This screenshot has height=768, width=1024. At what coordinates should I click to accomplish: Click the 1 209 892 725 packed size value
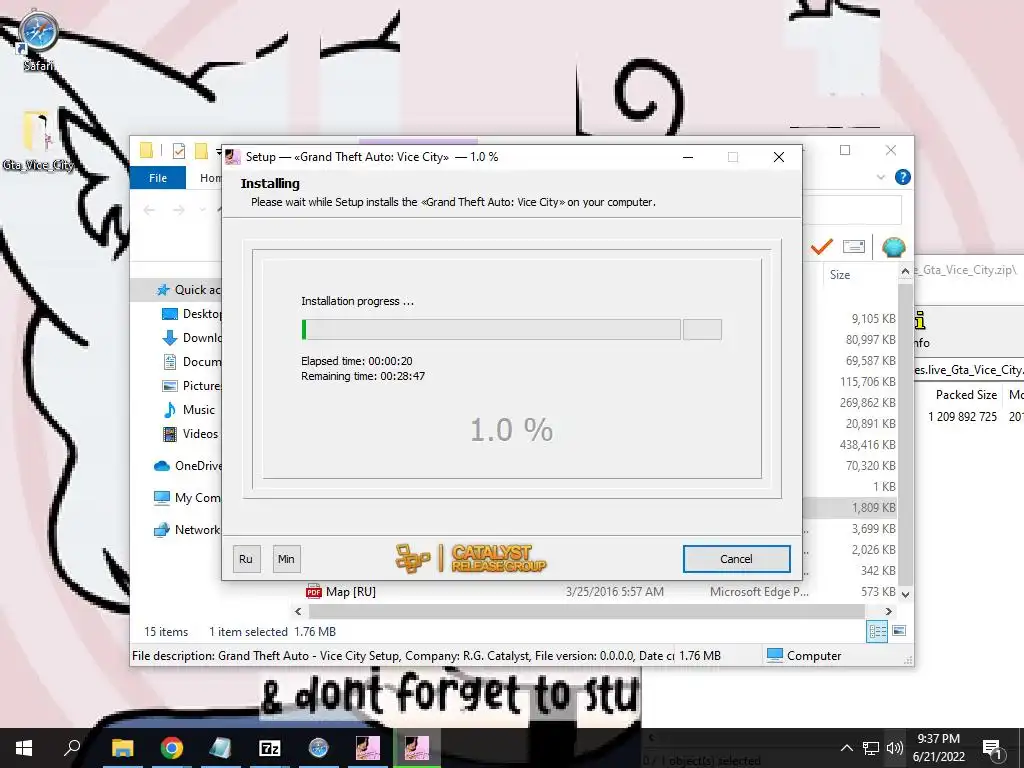pos(963,416)
